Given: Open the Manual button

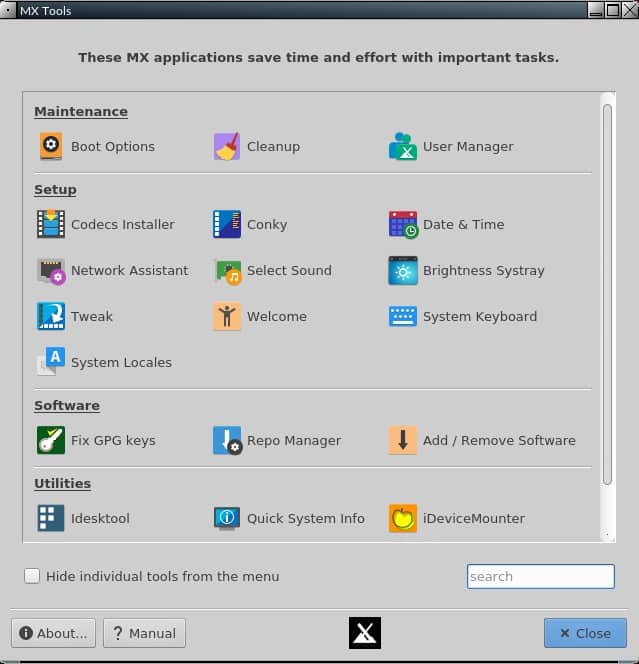Looking at the screenshot, I should (x=144, y=633).
